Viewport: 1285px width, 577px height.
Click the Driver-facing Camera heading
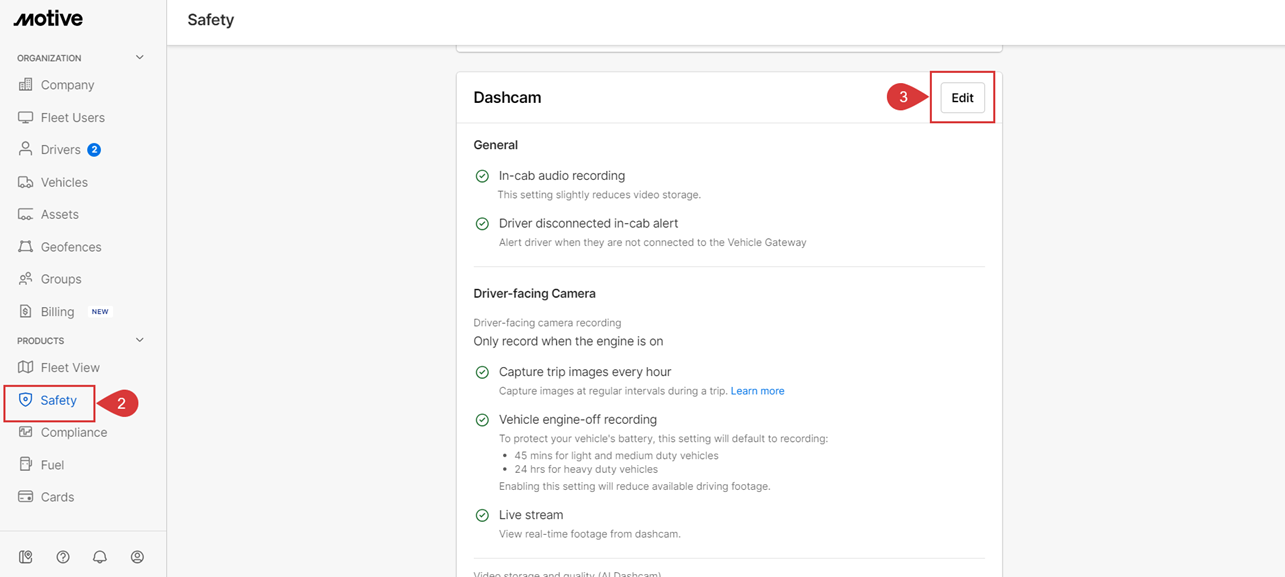[x=534, y=294]
